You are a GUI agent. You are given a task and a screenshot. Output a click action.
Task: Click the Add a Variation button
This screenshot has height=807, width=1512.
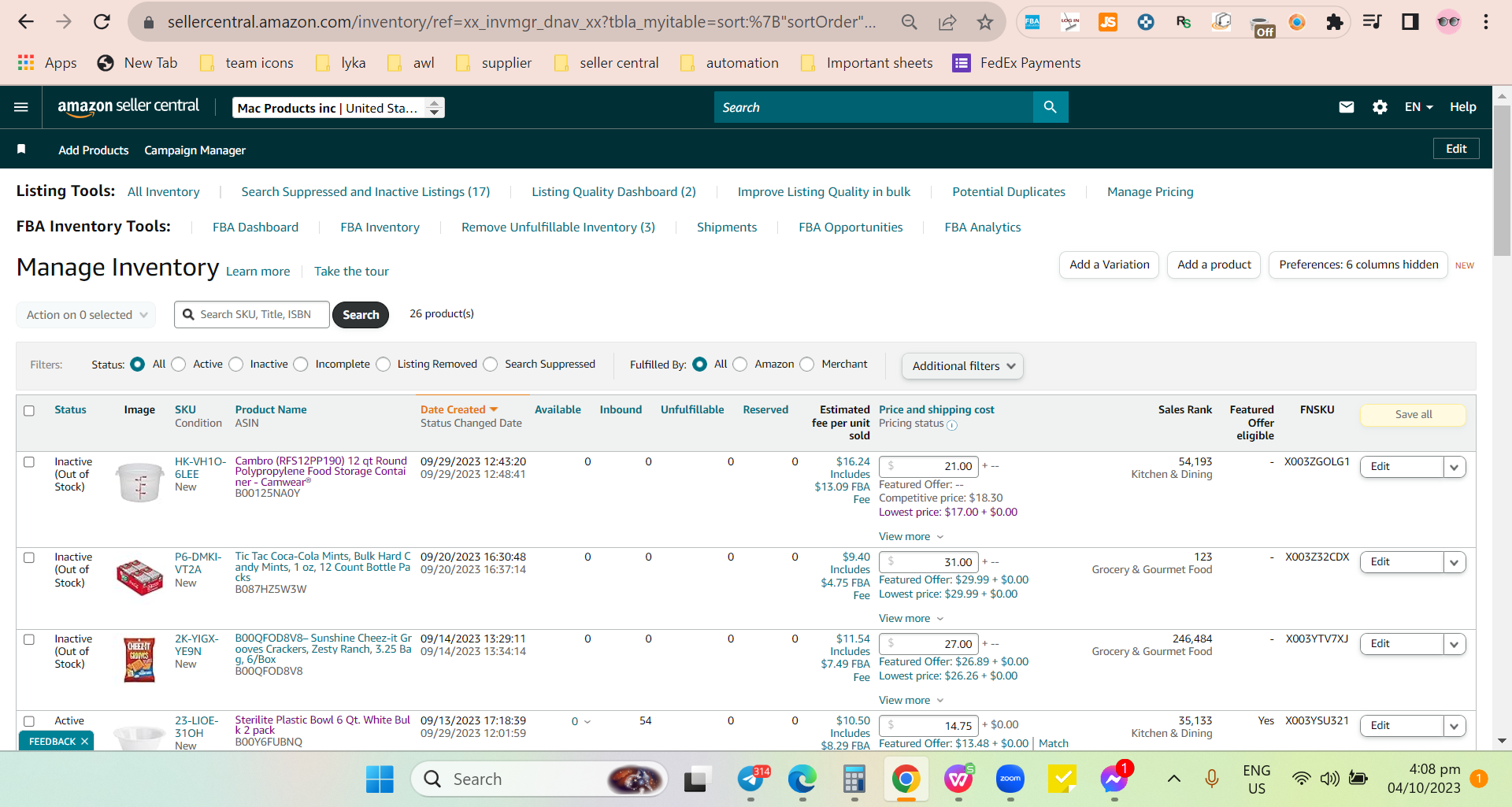point(1110,265)
